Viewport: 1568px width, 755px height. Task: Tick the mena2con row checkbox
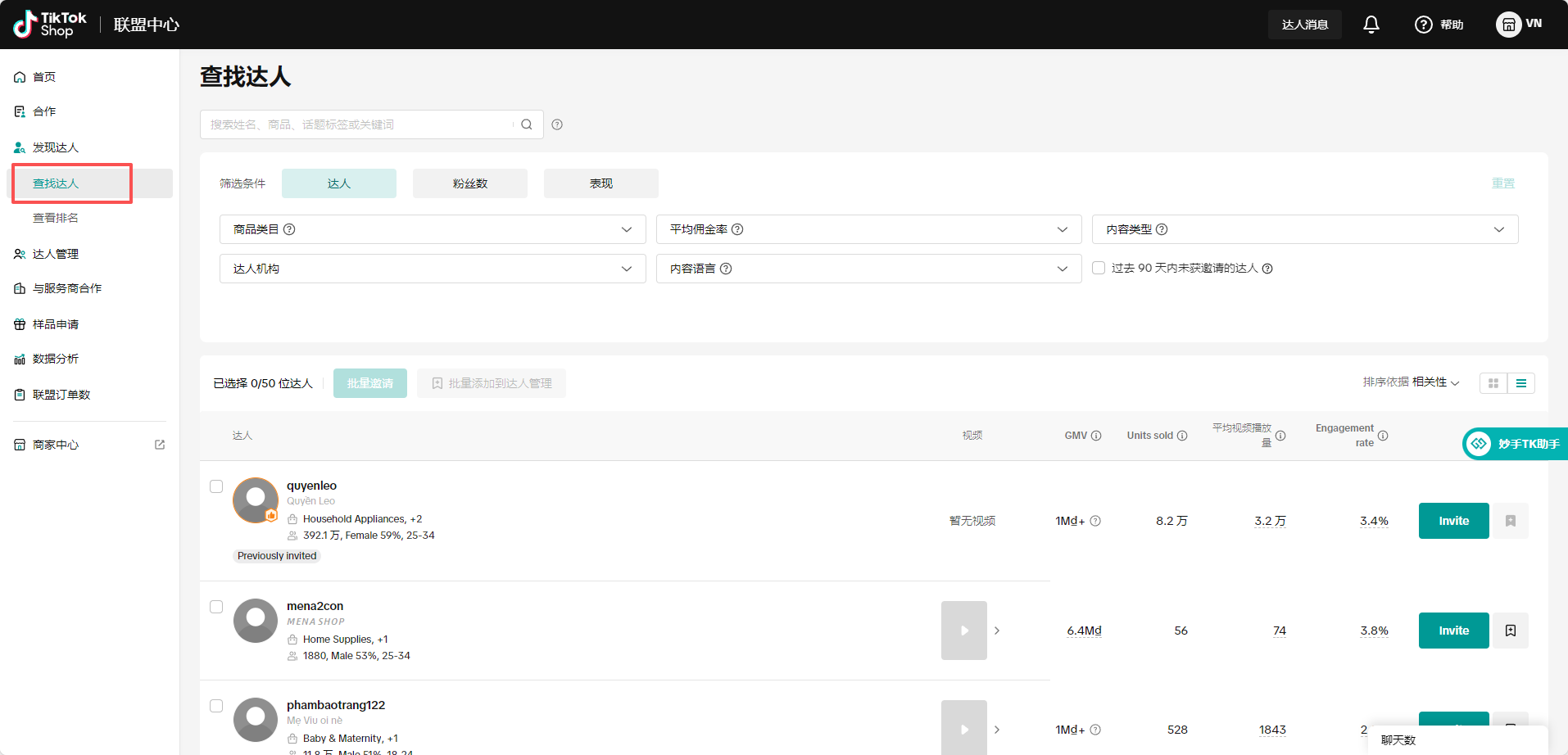click(216, 607)
